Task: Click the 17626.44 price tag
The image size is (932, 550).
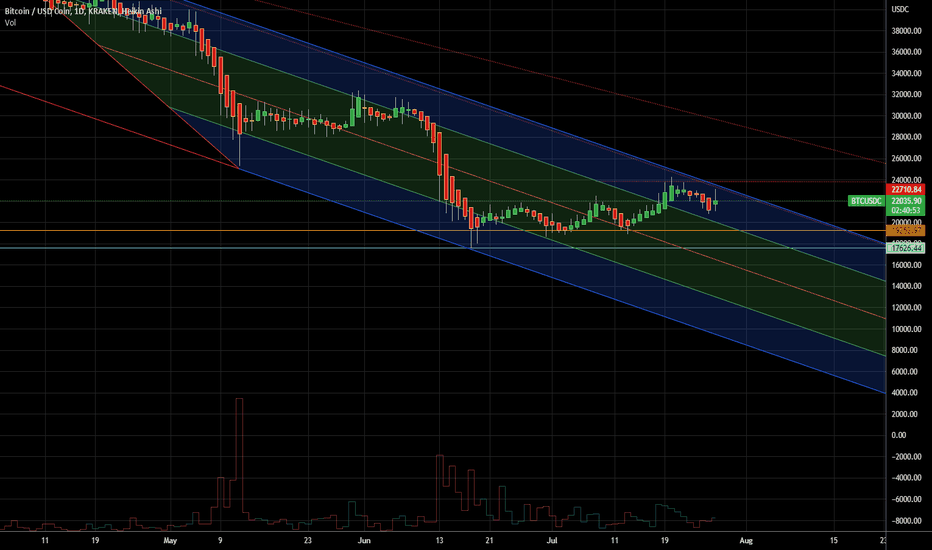Action: click(x=906, y=248)
